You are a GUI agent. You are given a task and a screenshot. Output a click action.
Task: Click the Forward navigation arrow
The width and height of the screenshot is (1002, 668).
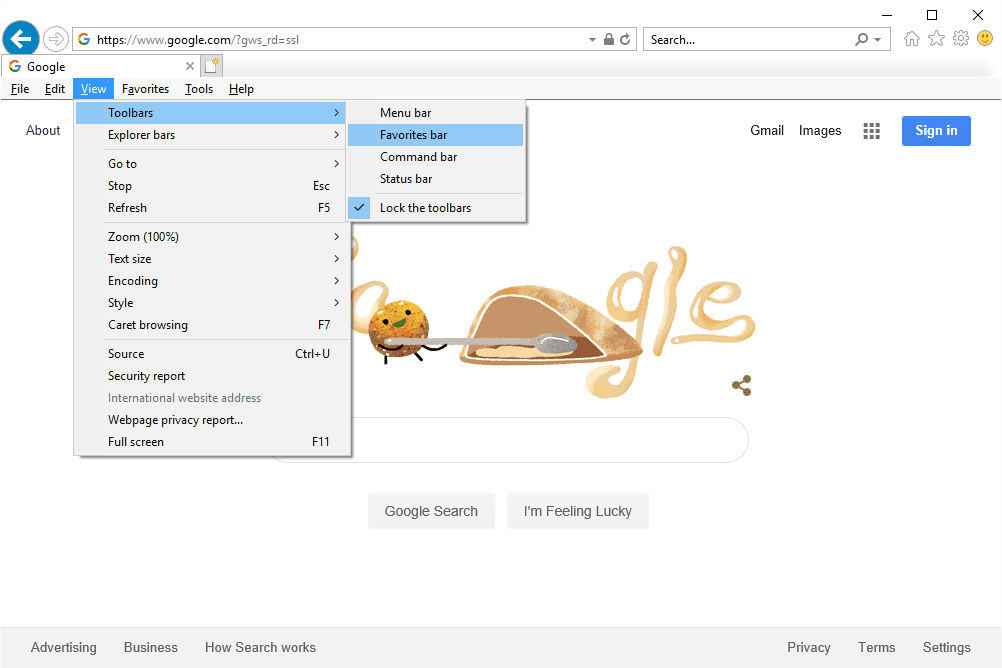click(x=56, y=39)
